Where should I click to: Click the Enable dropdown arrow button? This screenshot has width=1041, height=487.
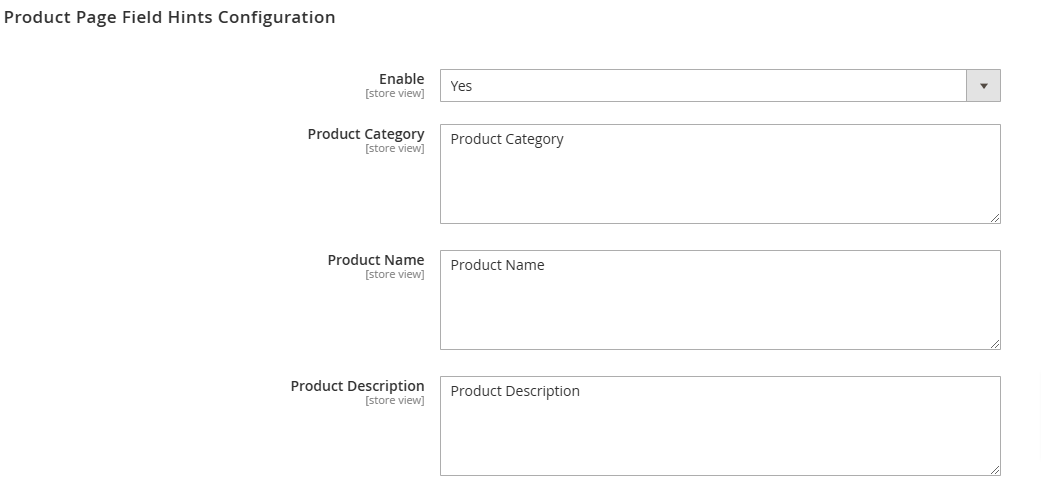coord(983,86)
